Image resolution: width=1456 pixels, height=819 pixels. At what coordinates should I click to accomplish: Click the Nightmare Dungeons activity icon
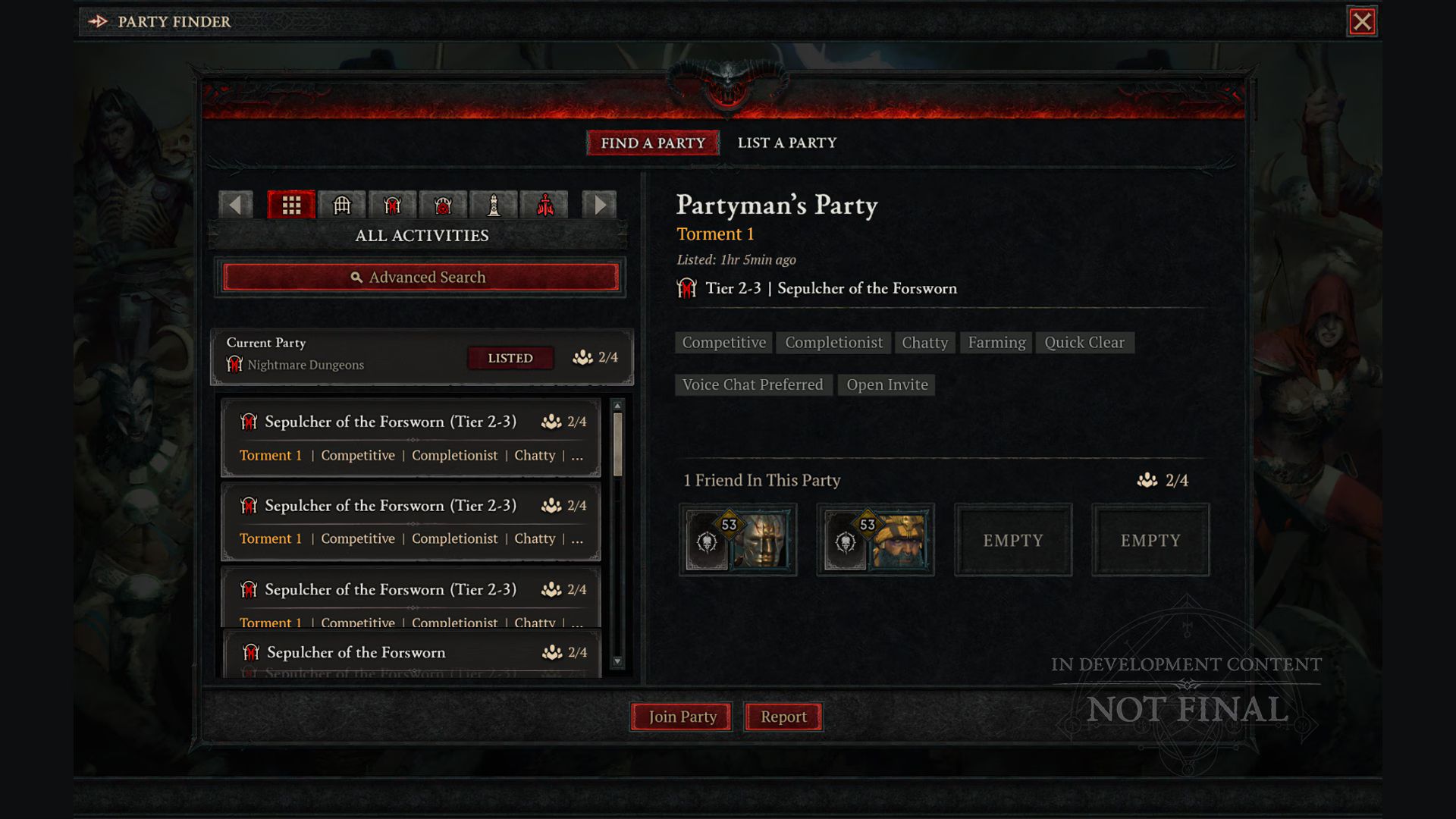pos(392,204)
